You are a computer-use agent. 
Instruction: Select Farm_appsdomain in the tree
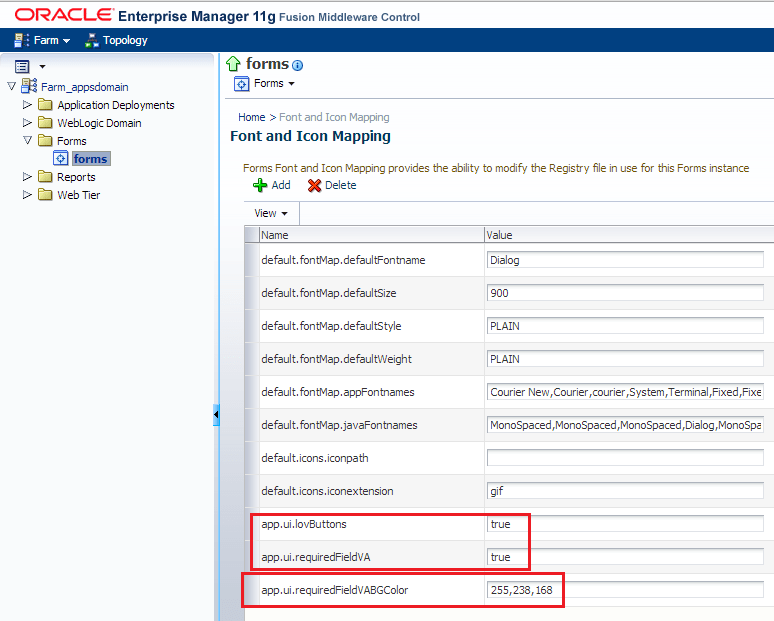[85, 87]
